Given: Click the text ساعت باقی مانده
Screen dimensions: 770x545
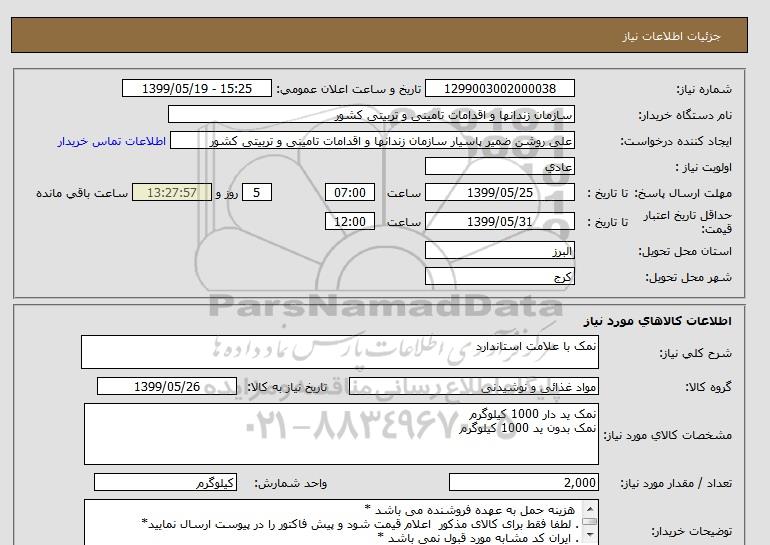Looking at the screenshot, I should tap(82, 193).
